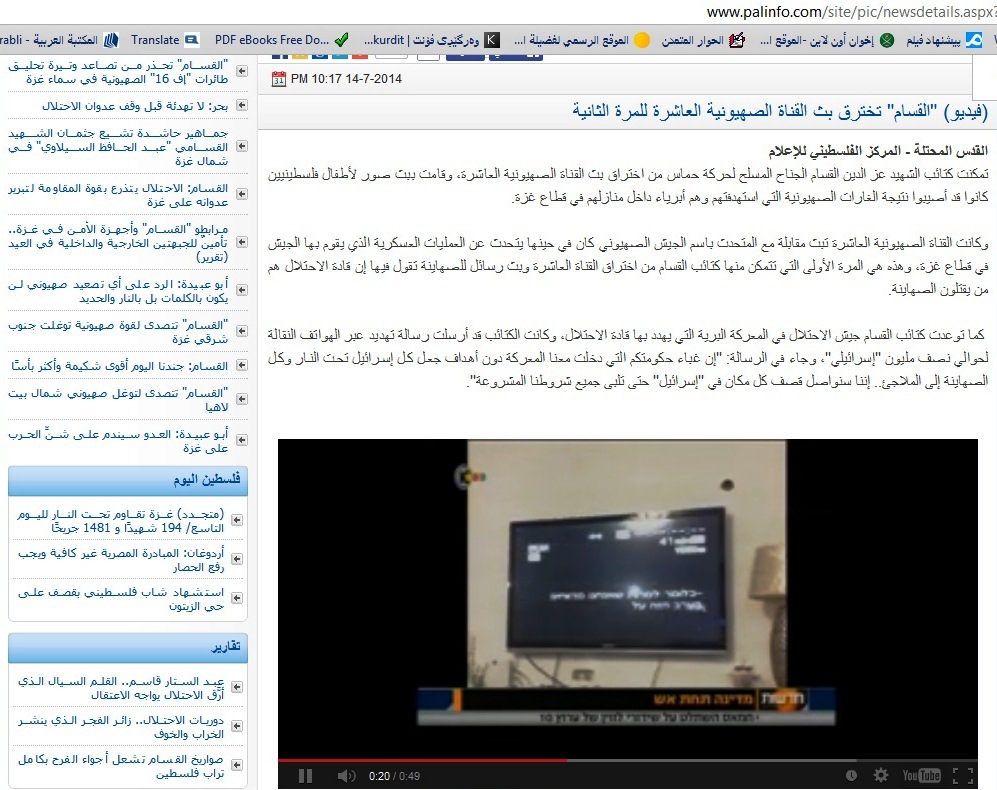Mute the video with speaker icon
The height and width of the screenshot is (790, 997).
(x=346, y=776)
